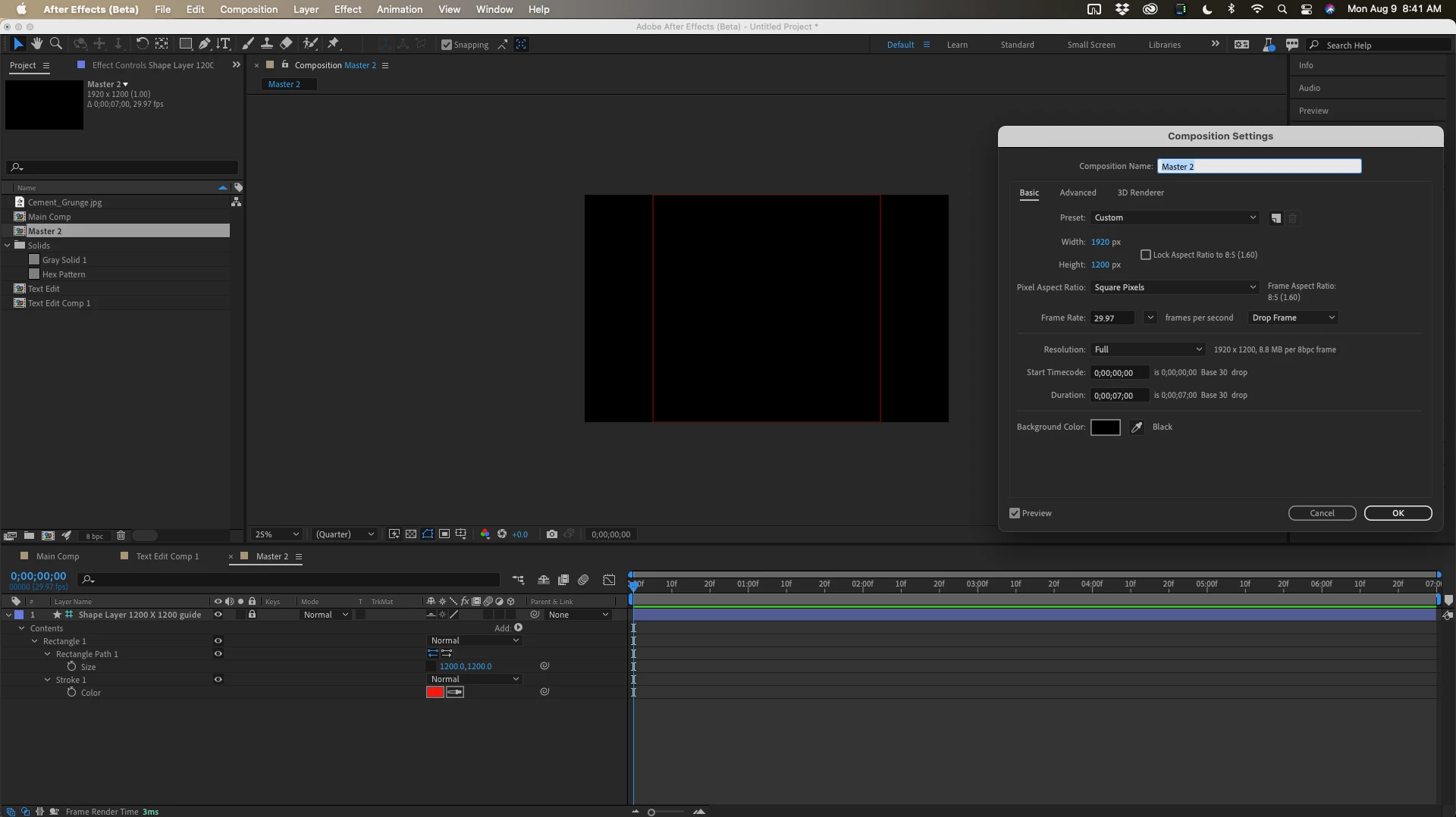Select the Clone Stamp tool
The width and height of the screenshot is (1456, 817).
pos(267,44)
